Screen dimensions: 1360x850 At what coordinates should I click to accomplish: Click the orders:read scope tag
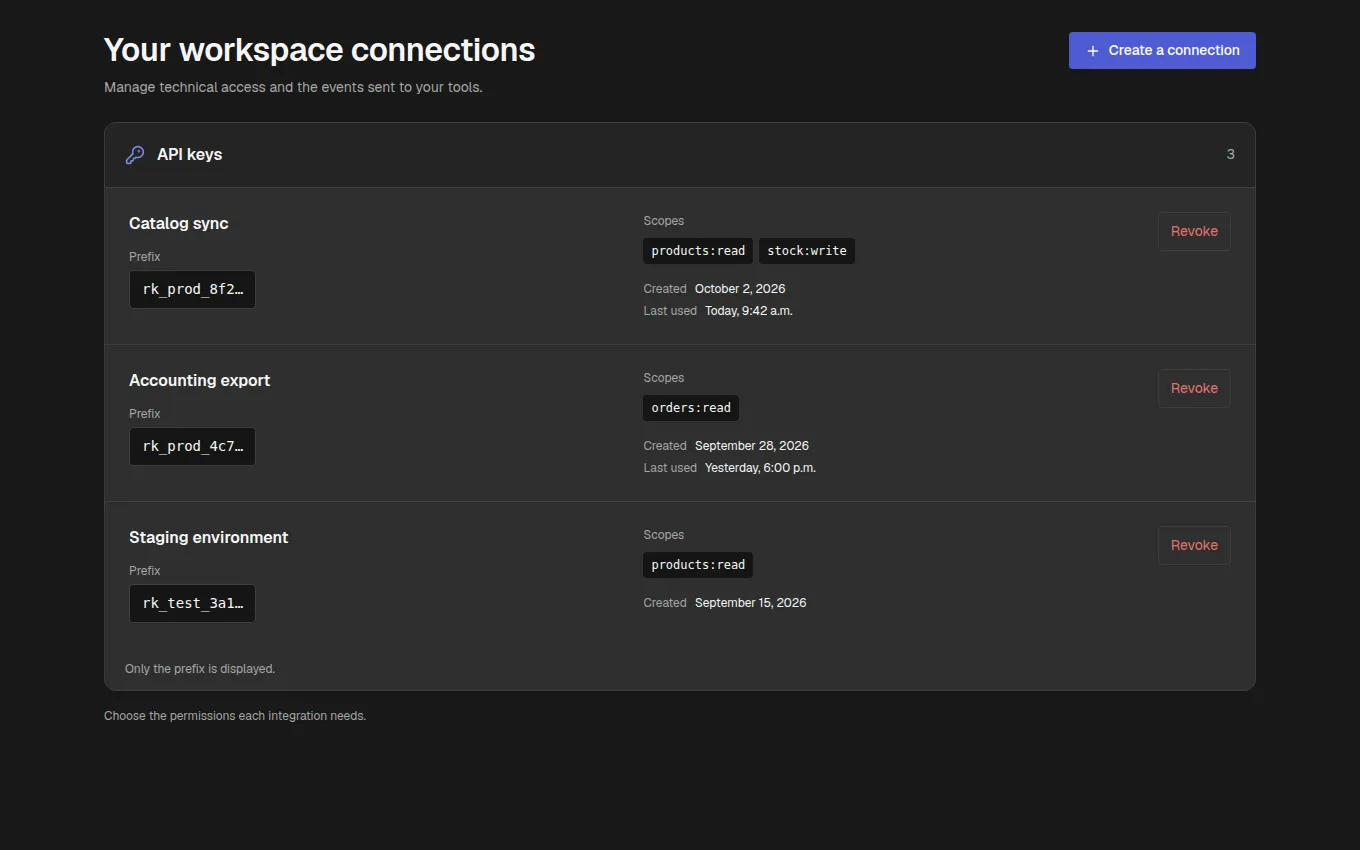coord(691,408)
